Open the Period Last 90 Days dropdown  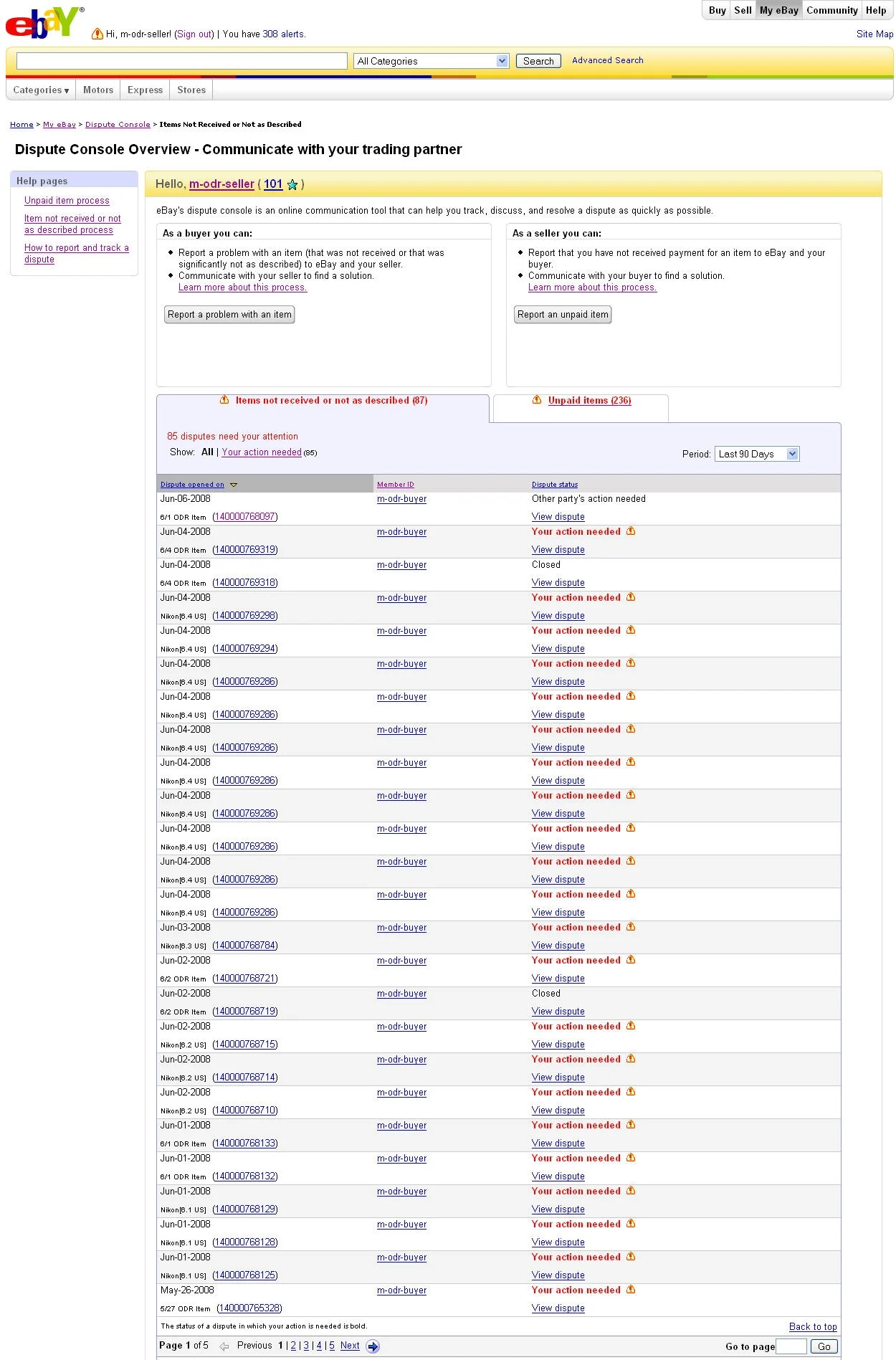click(757, 454)
